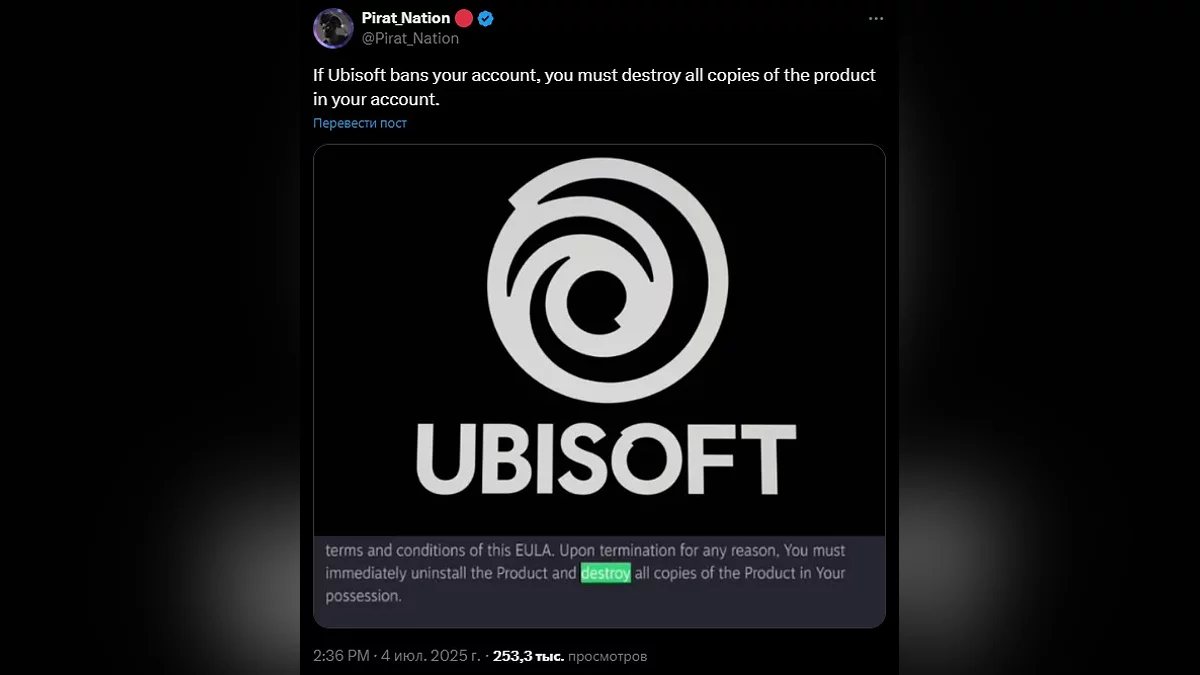Open the @Pirat_Nation handle link
Screen dimensions: 1200x675
click(410, 38)
